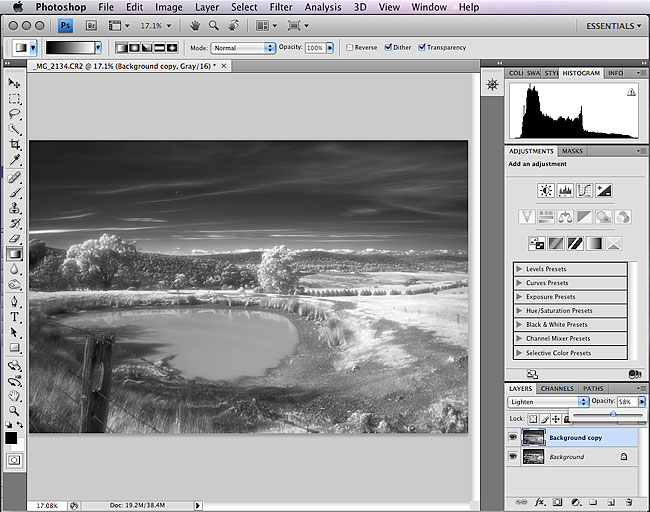Viewport: 650px width, 512px height.
Task: Select the Background layer thumbnail
Action: tap(534, 457)
